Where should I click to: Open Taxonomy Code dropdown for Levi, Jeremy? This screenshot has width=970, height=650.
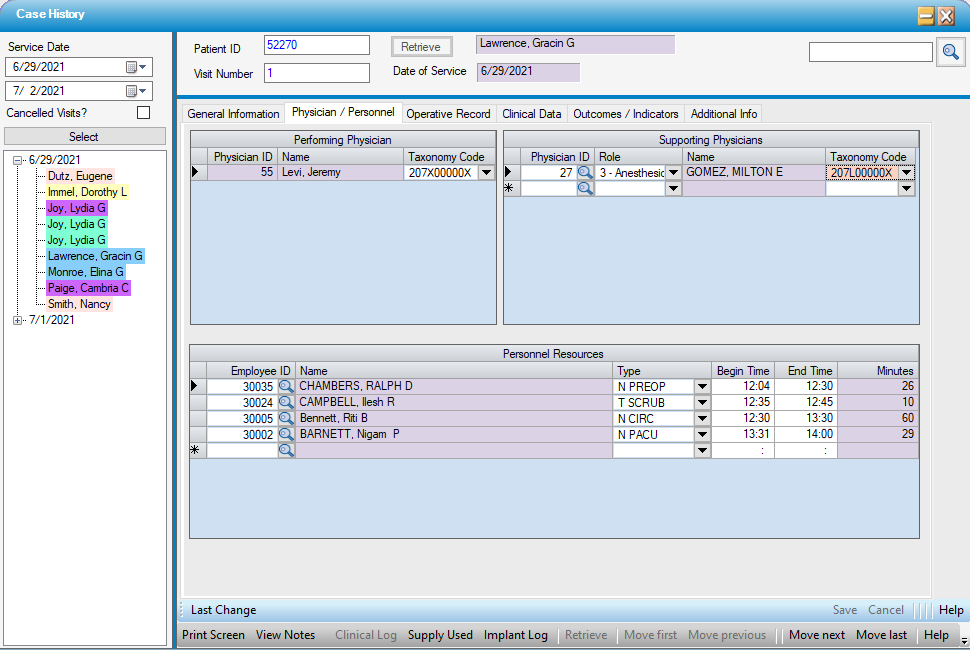tap(486, 173)
